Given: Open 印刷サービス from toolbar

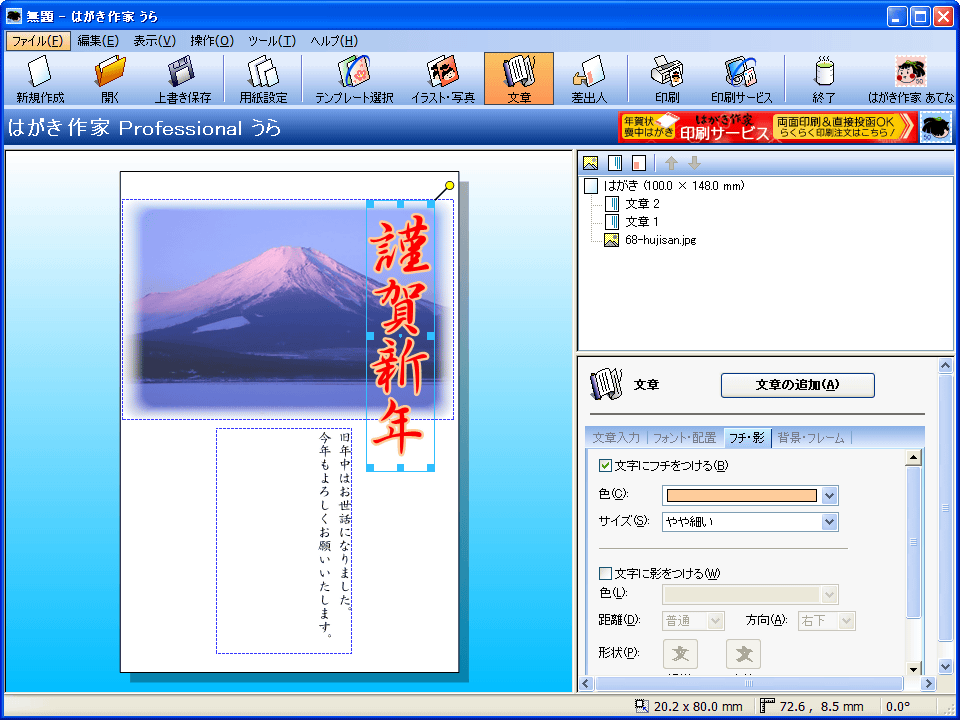Looking at the screenshot, I should [741, 78].
